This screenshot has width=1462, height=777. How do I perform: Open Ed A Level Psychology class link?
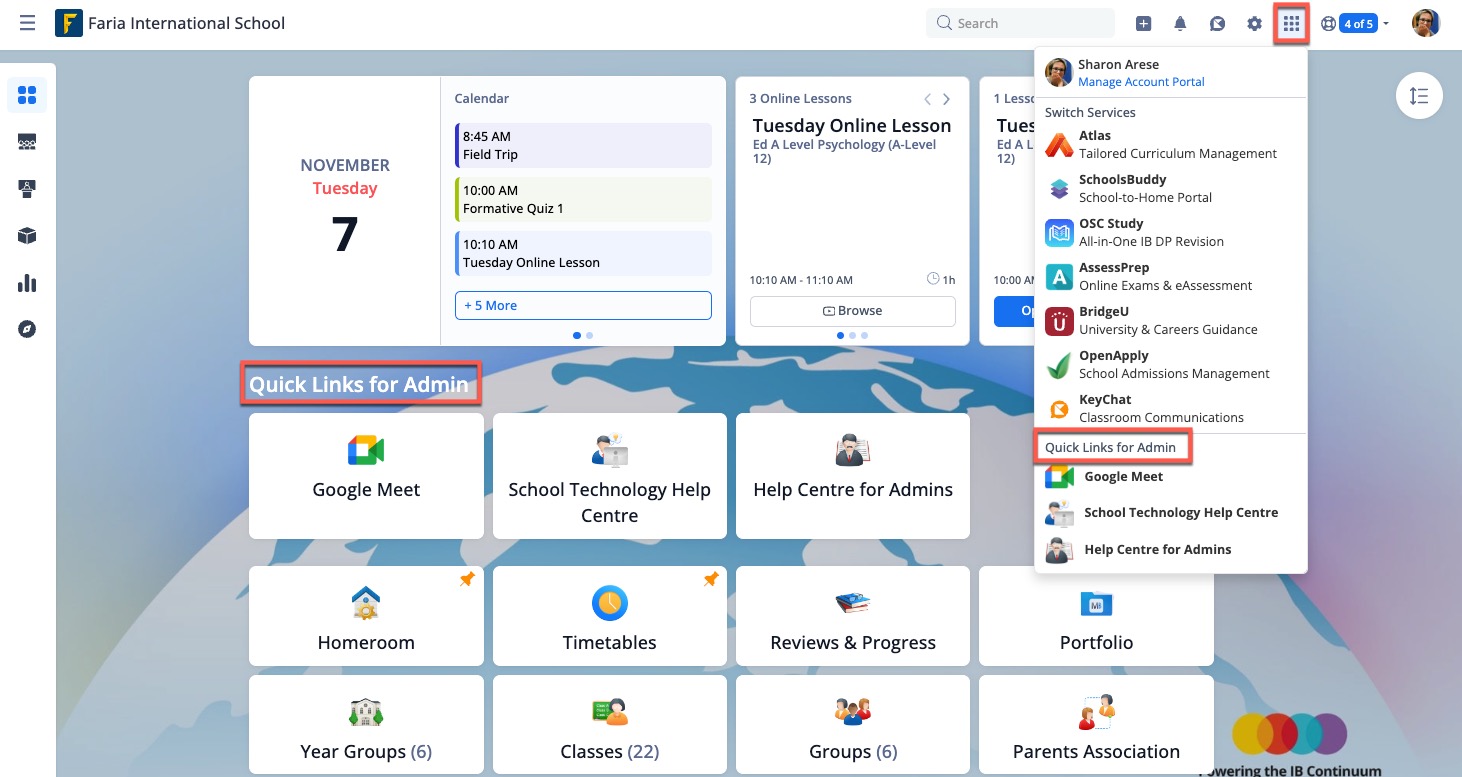pyautogui.click(x=844, y=152)
